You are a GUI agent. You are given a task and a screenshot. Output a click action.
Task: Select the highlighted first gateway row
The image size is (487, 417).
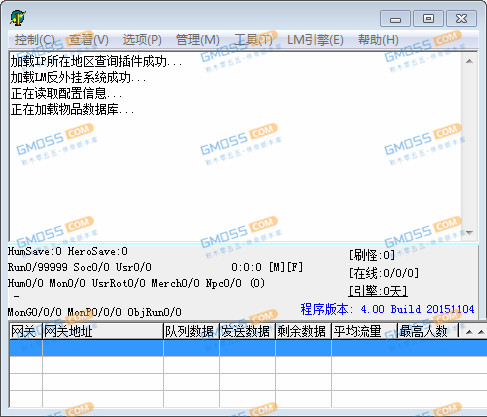(248, 348)
